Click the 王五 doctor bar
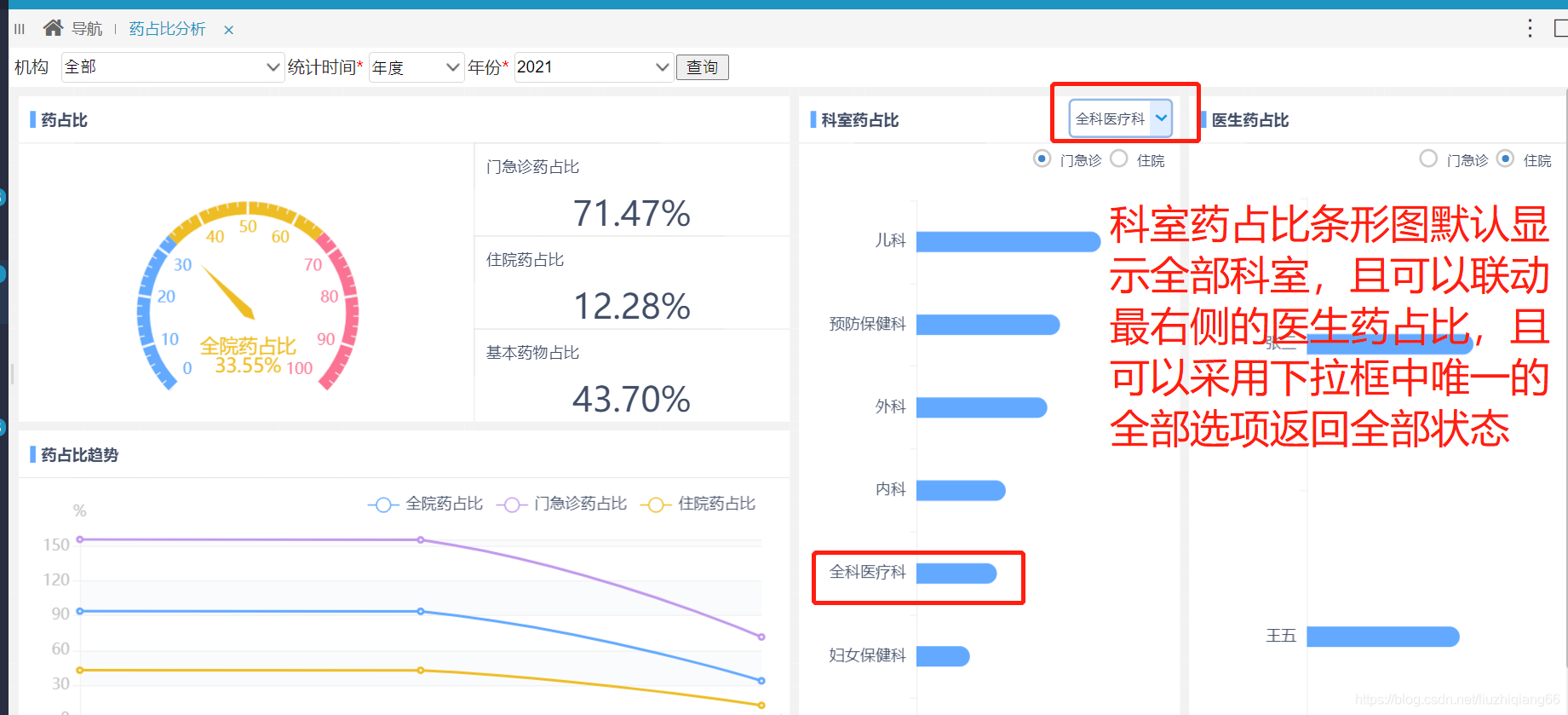1568x715 pixels. [1383, 637]
